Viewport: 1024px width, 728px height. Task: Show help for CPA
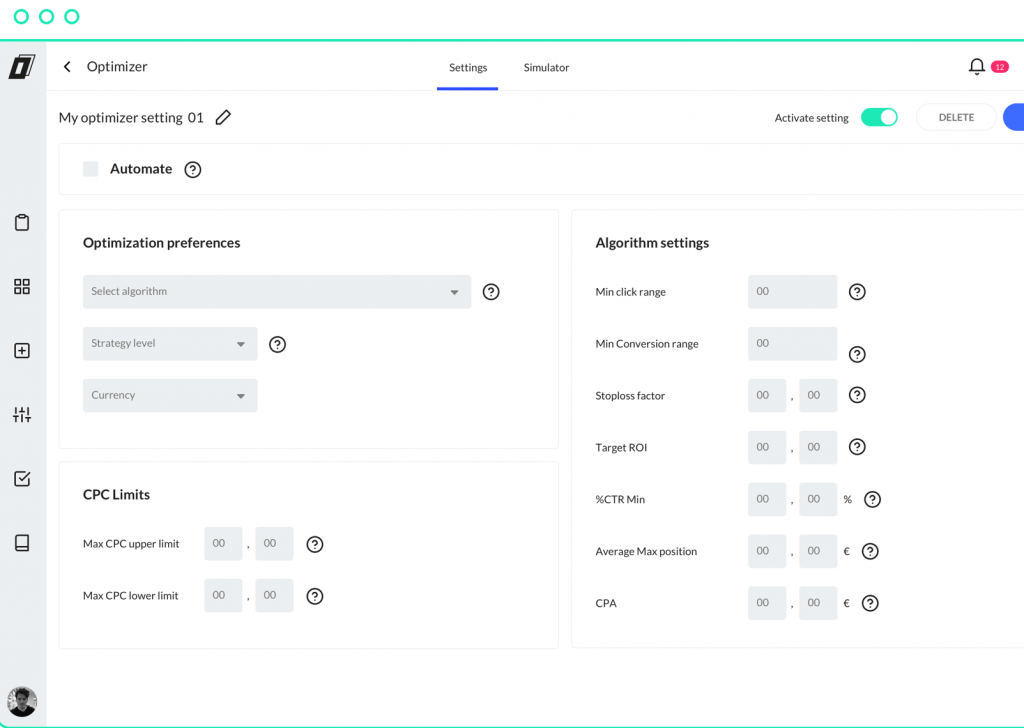point(870,603)
